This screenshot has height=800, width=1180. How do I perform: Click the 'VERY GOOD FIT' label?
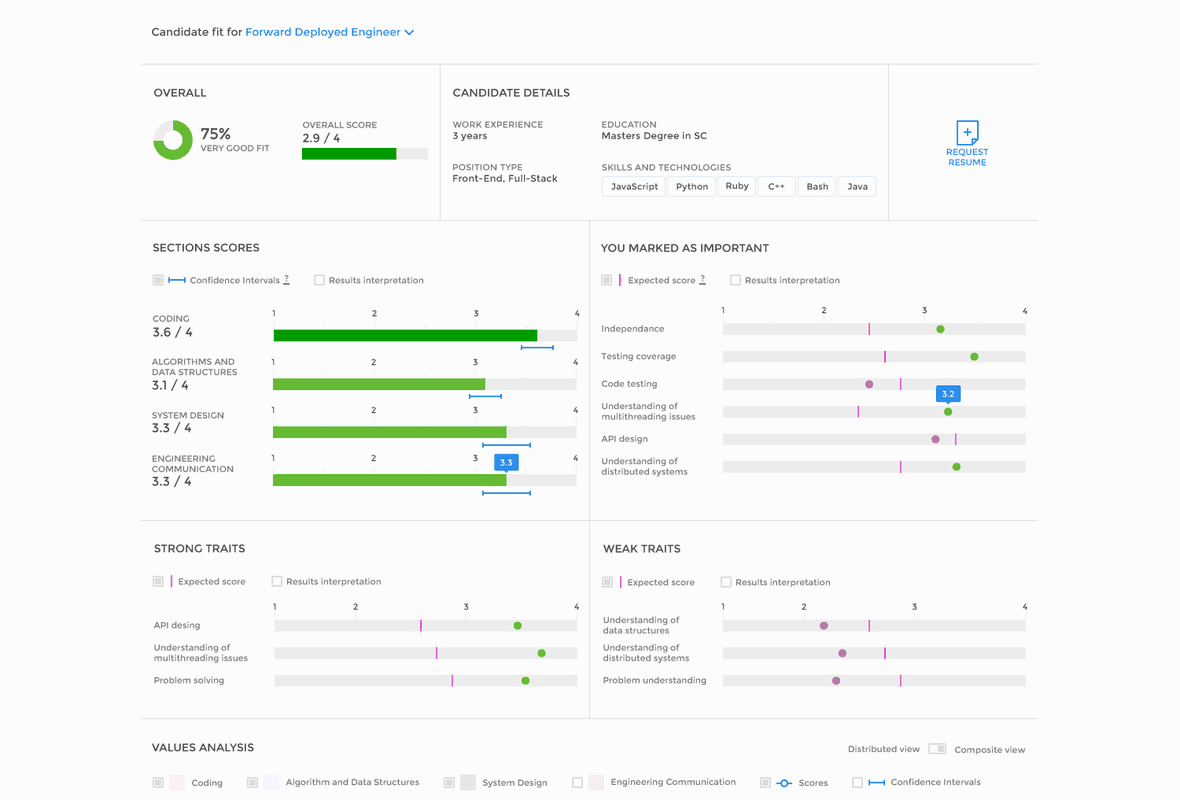pyautogui.click(x=235, y=148)
